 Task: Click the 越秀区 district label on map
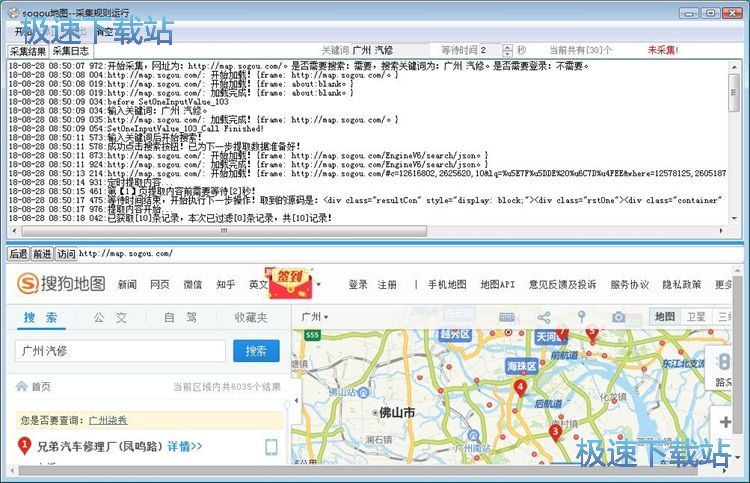[454, 334]
